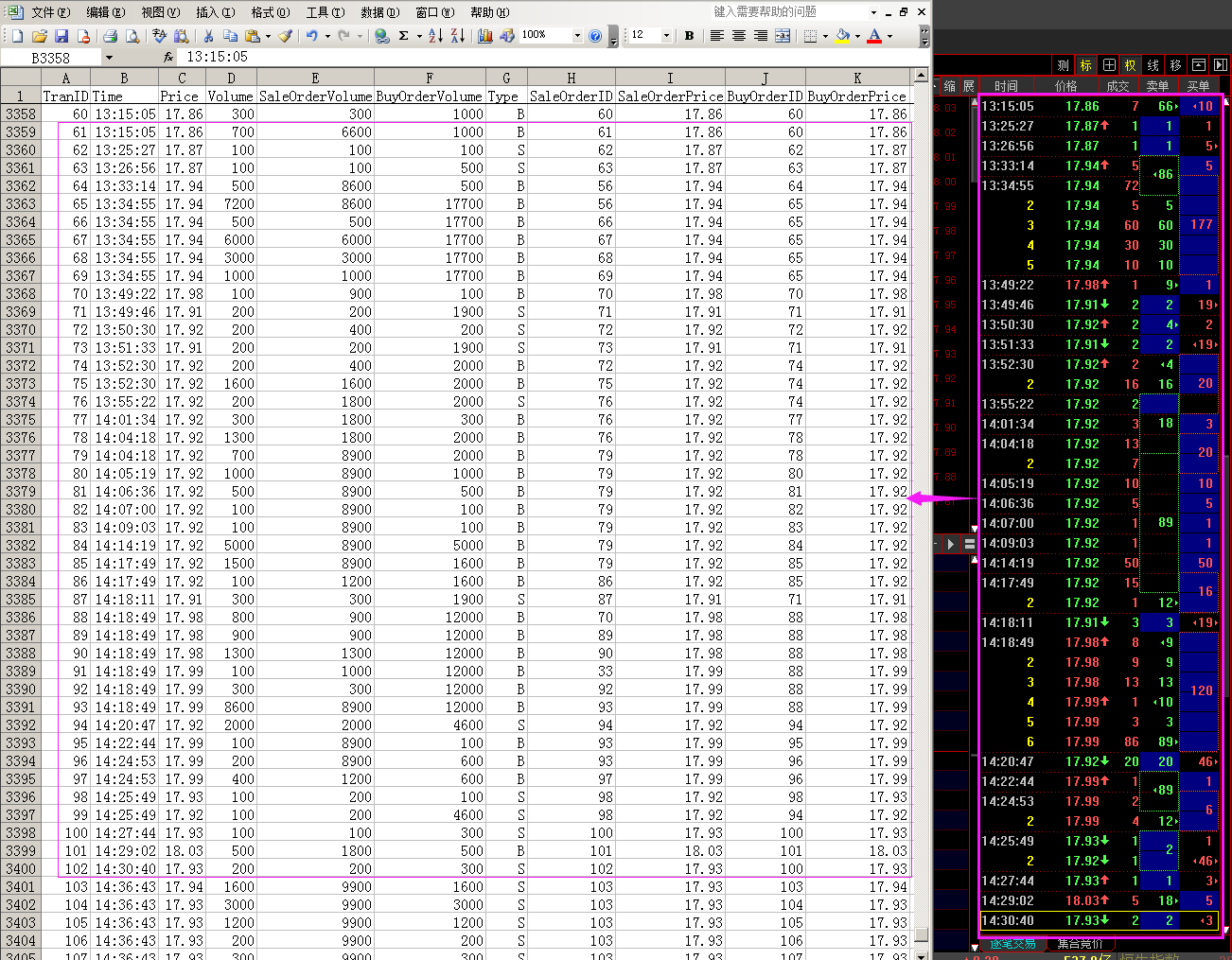This screenshot has height=960, width=1232.
Task: Click the Print Preview button
Action: (132, 34)
